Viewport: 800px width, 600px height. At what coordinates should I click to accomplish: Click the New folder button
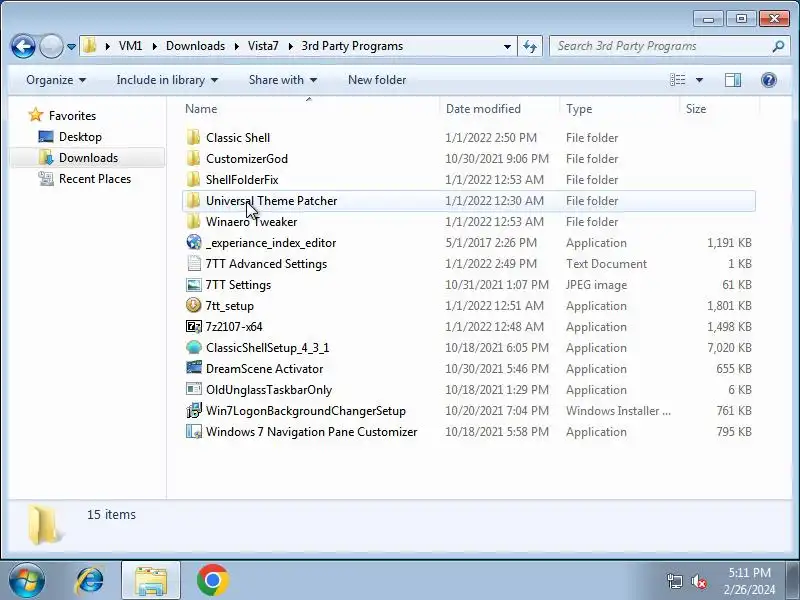[x=377, y=80]
